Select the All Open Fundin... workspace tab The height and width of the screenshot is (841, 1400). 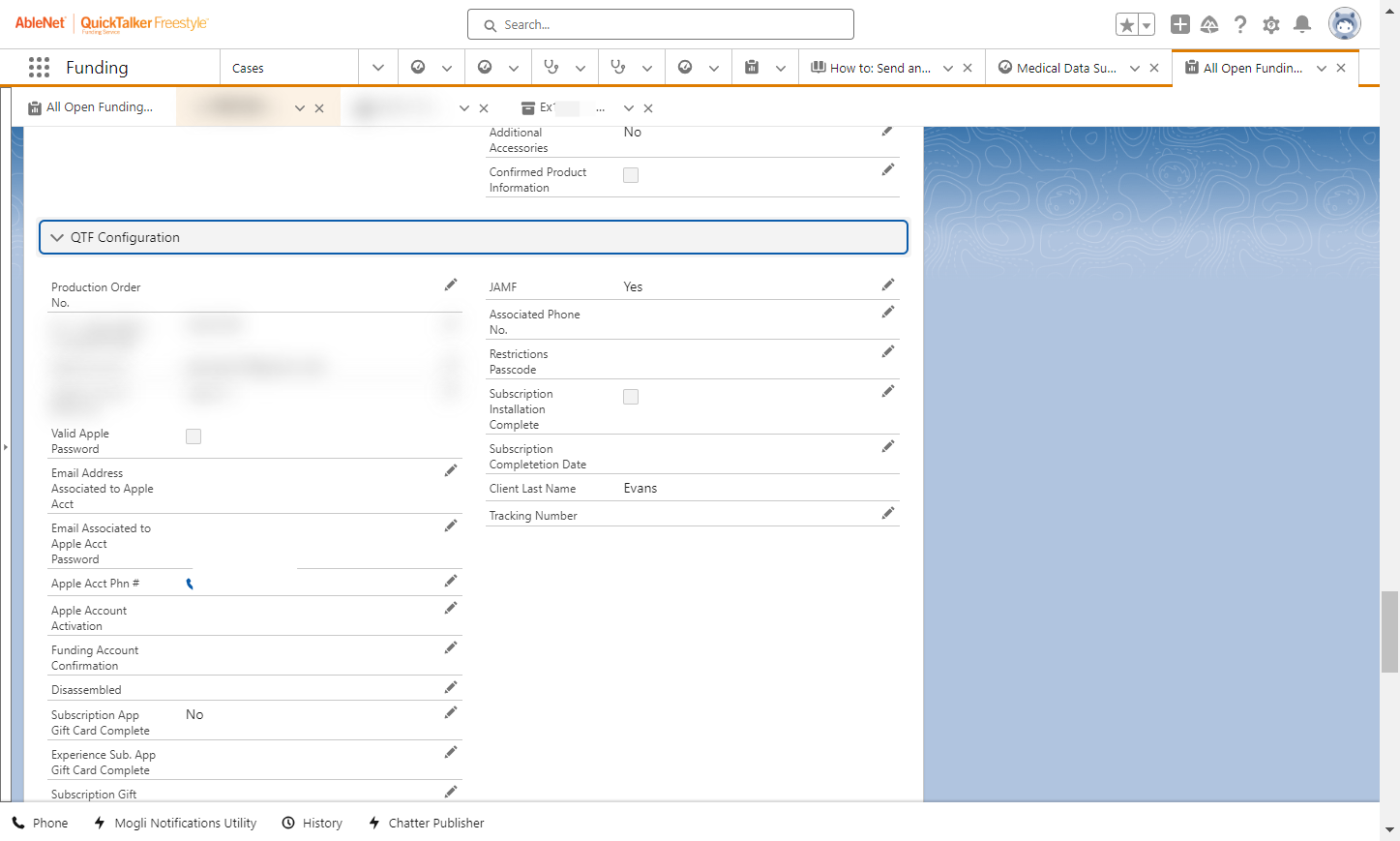1244,68
